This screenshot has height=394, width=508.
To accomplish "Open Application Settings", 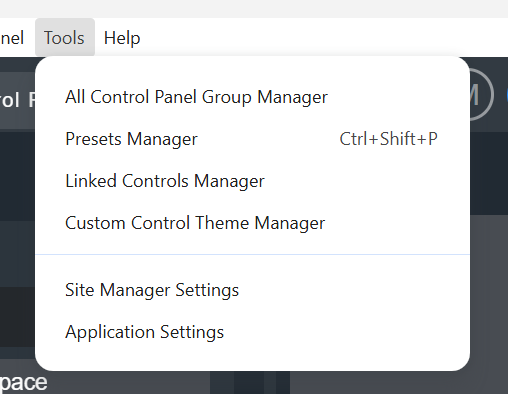I will (252, 332).
